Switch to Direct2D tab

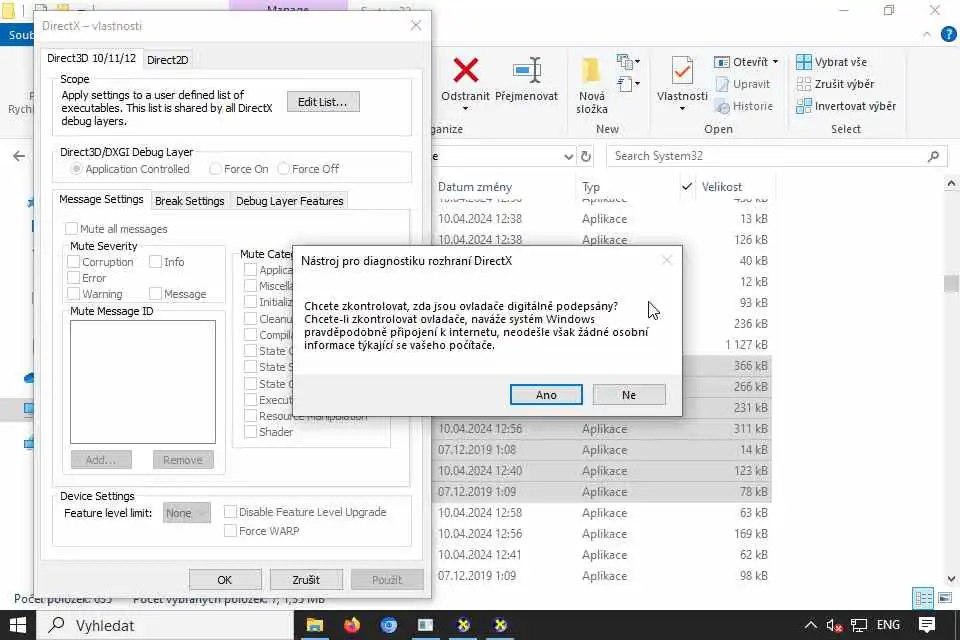[x=168, y=60]
